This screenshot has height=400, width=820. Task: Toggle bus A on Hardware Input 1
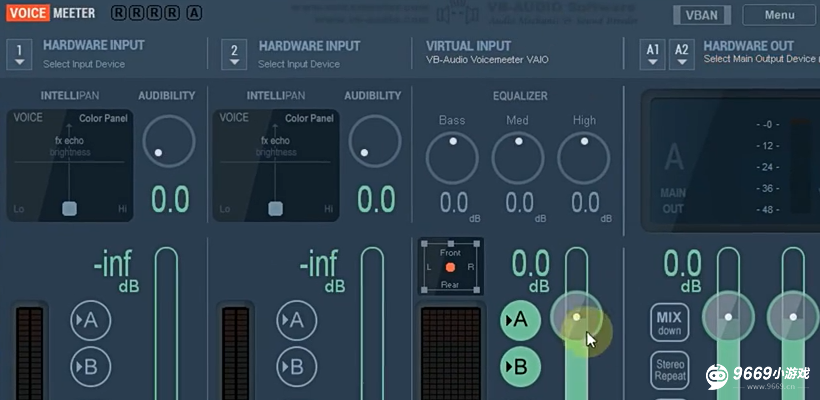click(x=90, y=320)
